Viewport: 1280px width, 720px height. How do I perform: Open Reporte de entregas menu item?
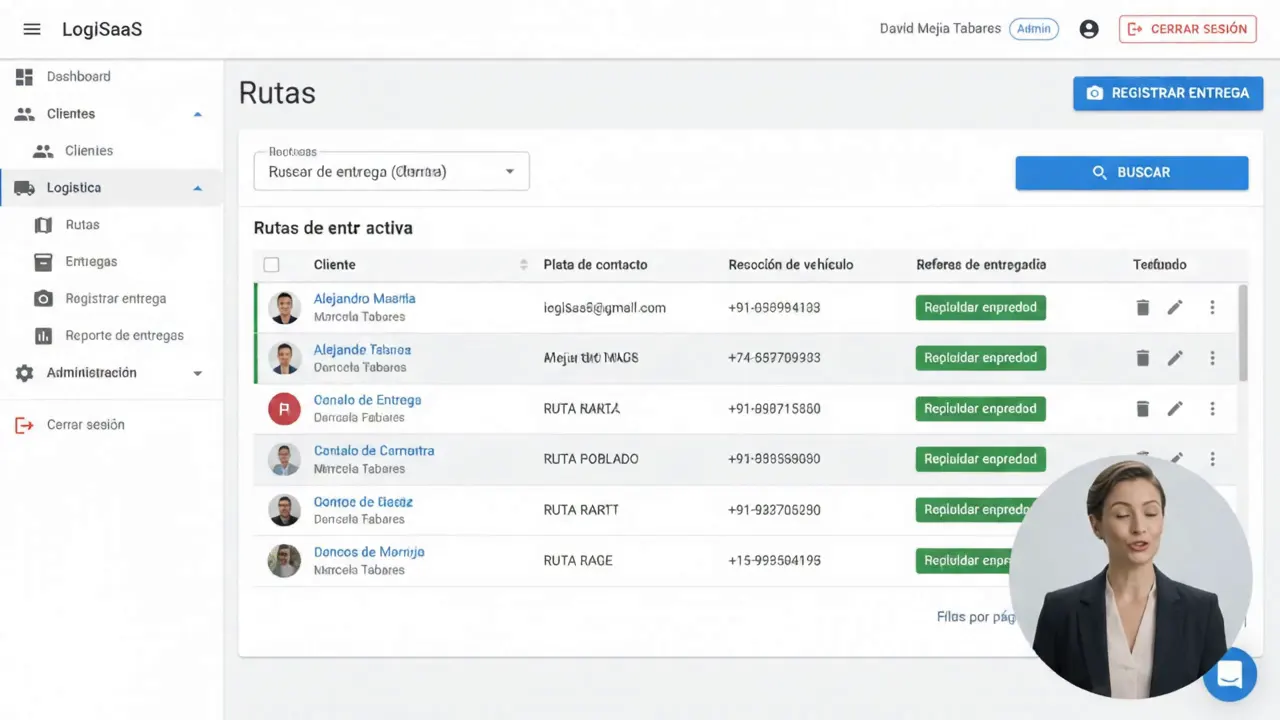(124, 335)
